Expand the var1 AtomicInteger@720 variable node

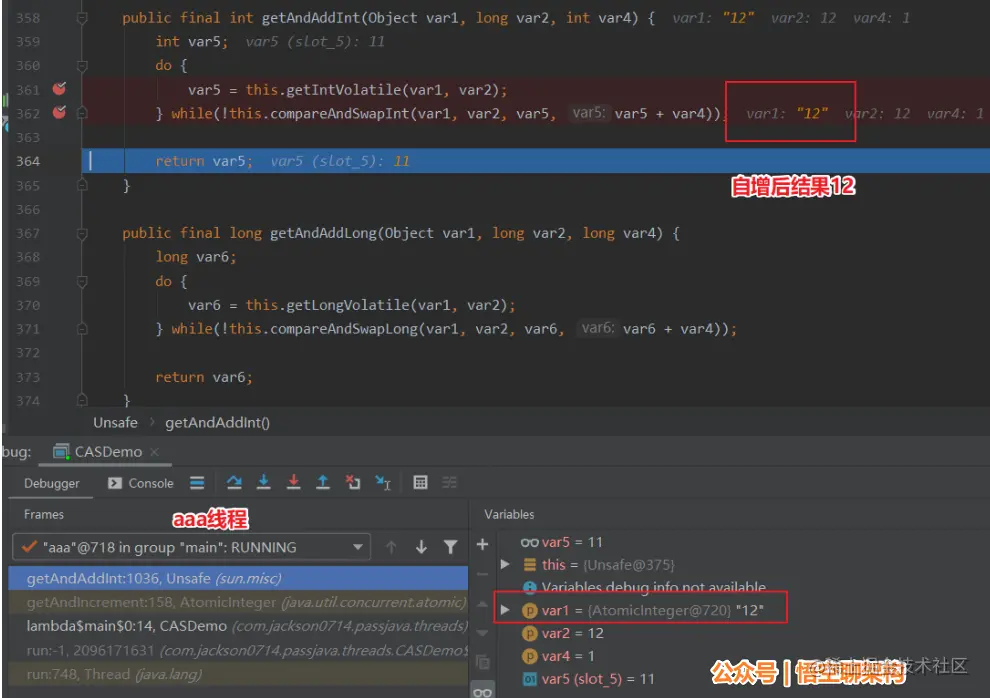pos(505,610)
